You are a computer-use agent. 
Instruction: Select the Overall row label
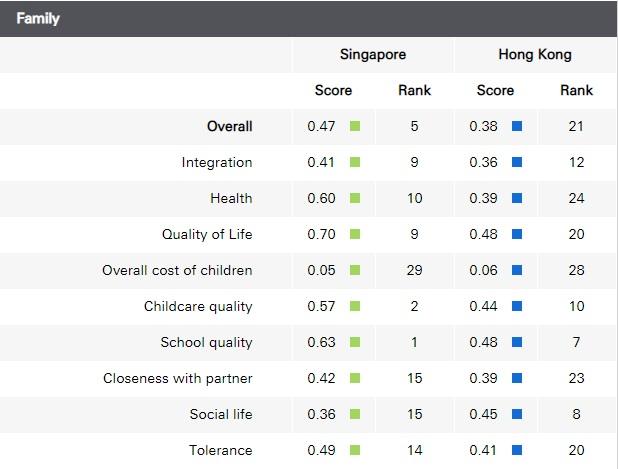pos(229,127)
